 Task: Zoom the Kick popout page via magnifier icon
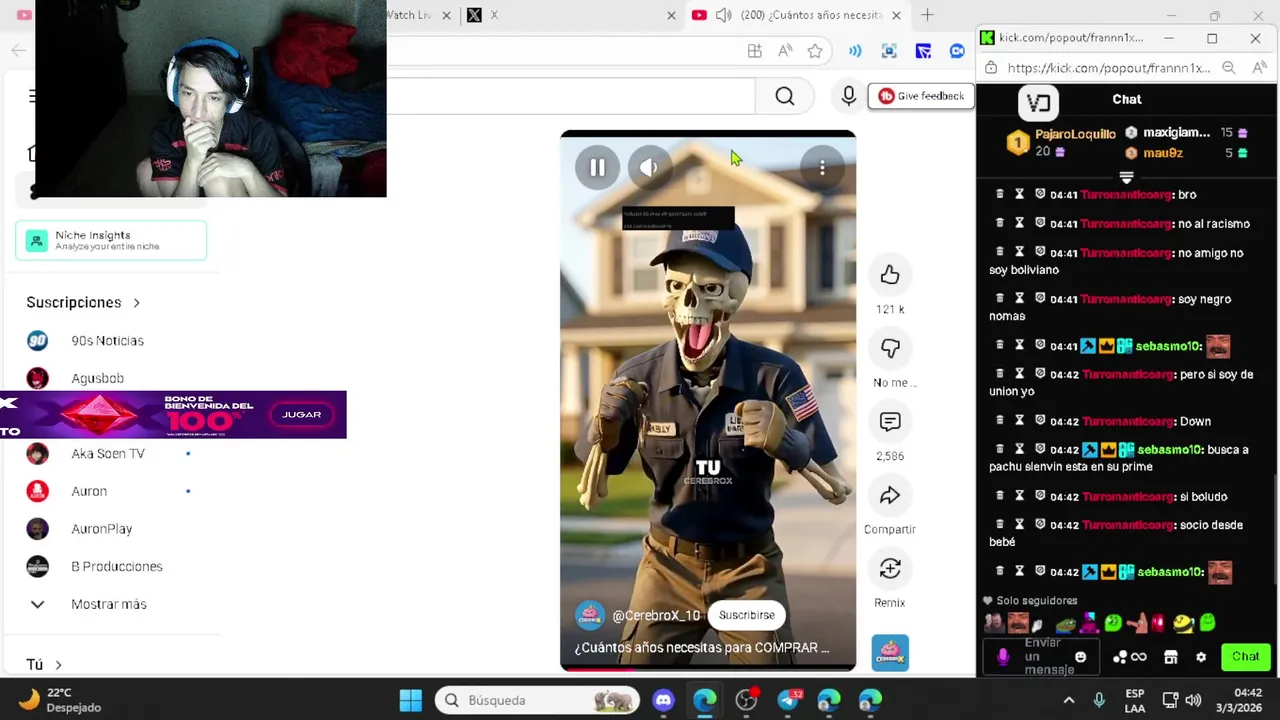coord(1229,68)
